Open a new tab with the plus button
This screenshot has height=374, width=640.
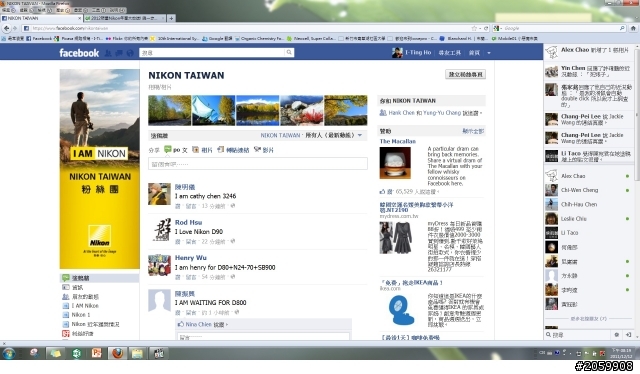tap(171, 18)
